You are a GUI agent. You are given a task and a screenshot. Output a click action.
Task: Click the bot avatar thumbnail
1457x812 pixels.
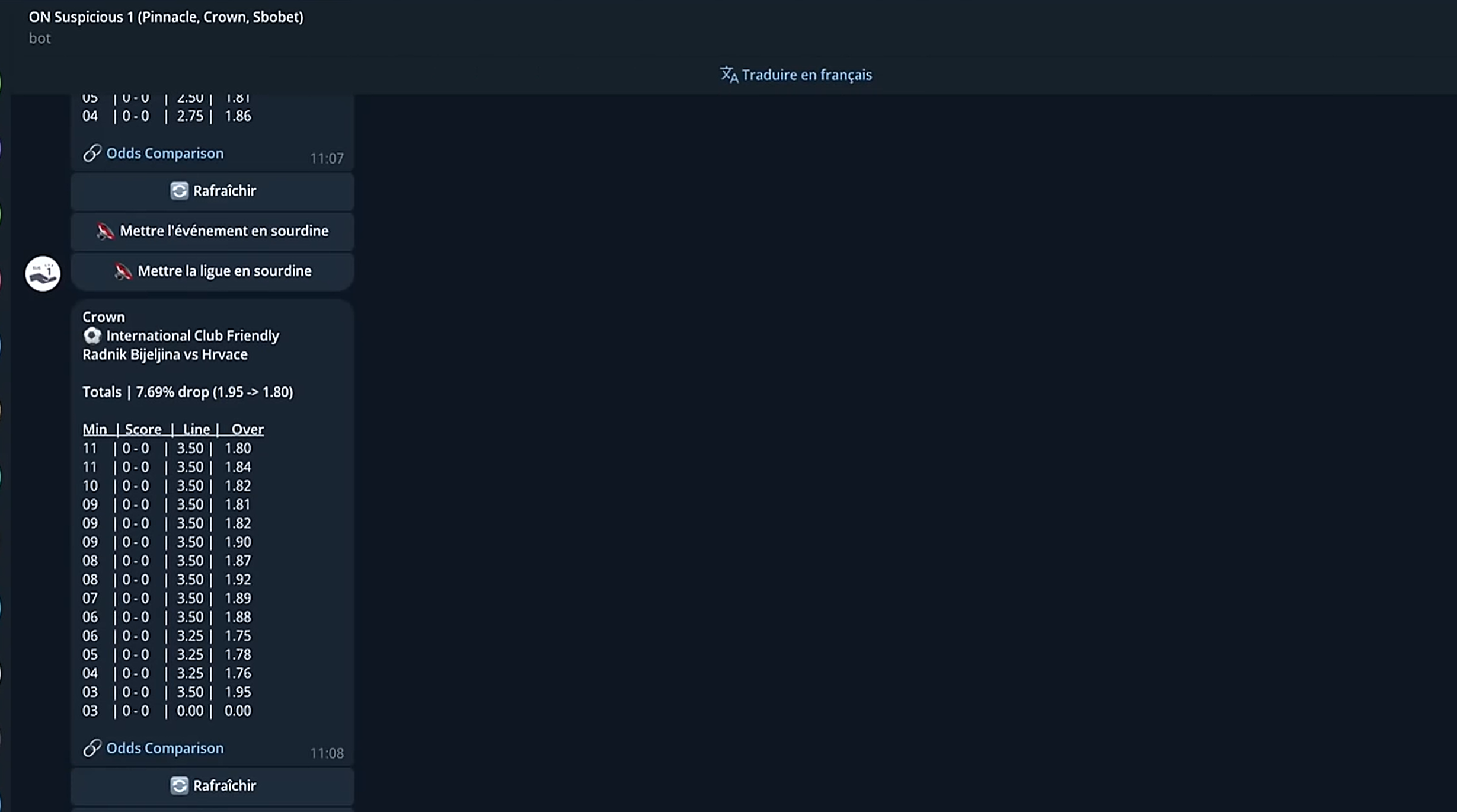(43, 273)
